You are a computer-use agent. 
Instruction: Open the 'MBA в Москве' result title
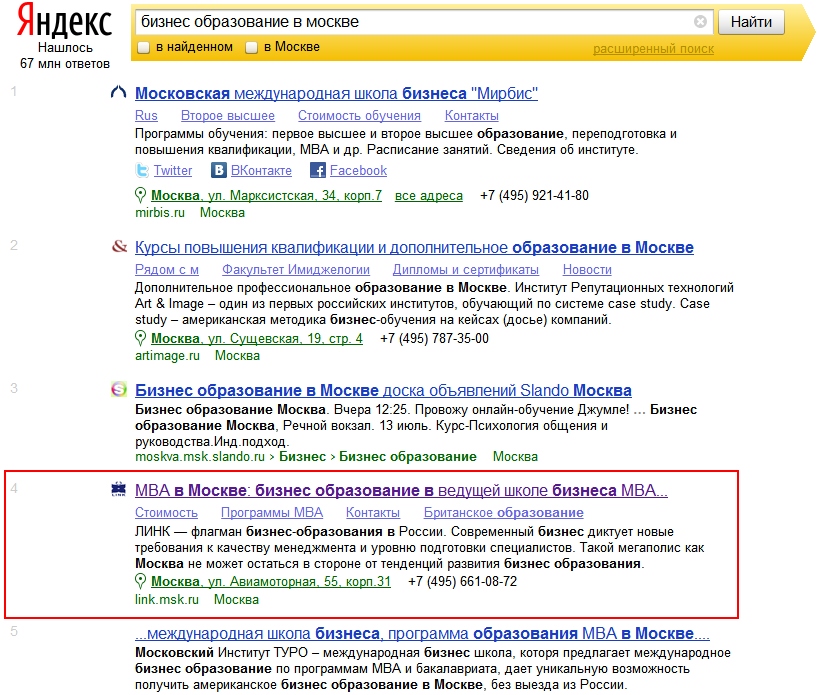(401, 491)
